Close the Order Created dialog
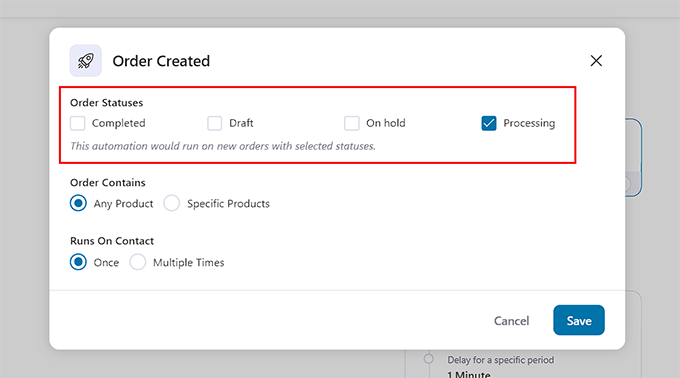 (596, 61)
